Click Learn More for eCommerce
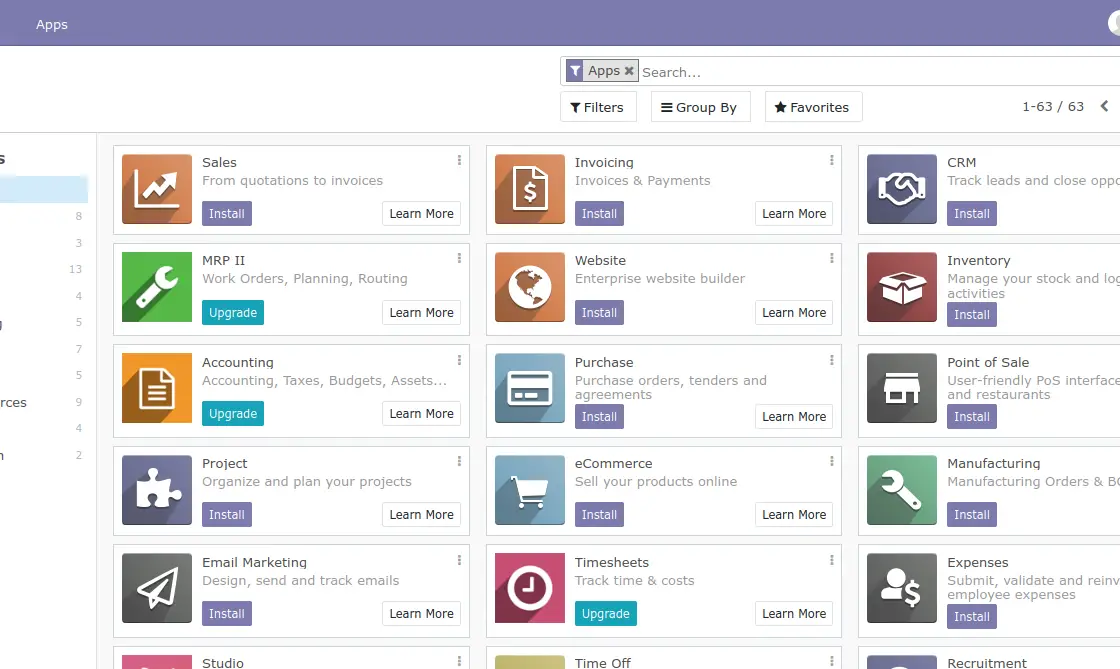1120x669 pixels. pyautogui.click(x=794, y=515)
